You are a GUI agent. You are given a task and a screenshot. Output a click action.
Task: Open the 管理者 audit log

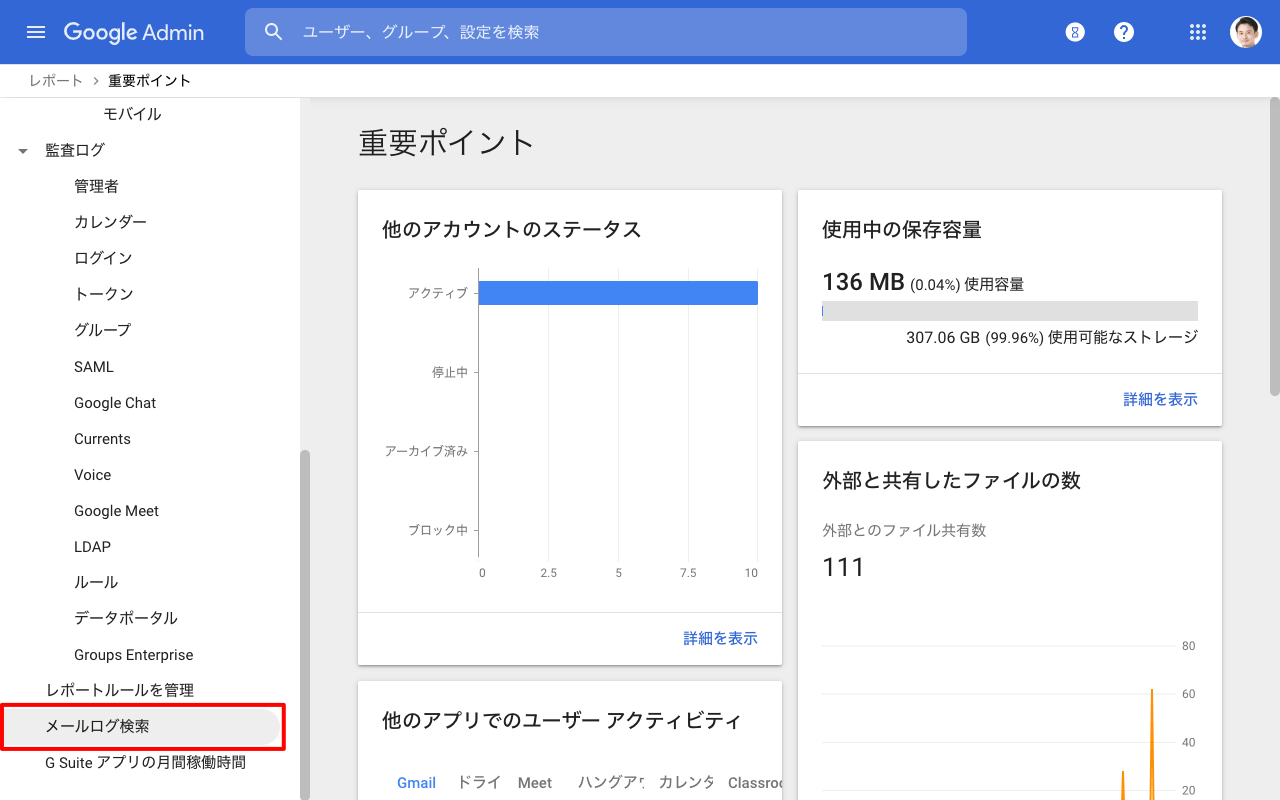(x=96, y=186)
